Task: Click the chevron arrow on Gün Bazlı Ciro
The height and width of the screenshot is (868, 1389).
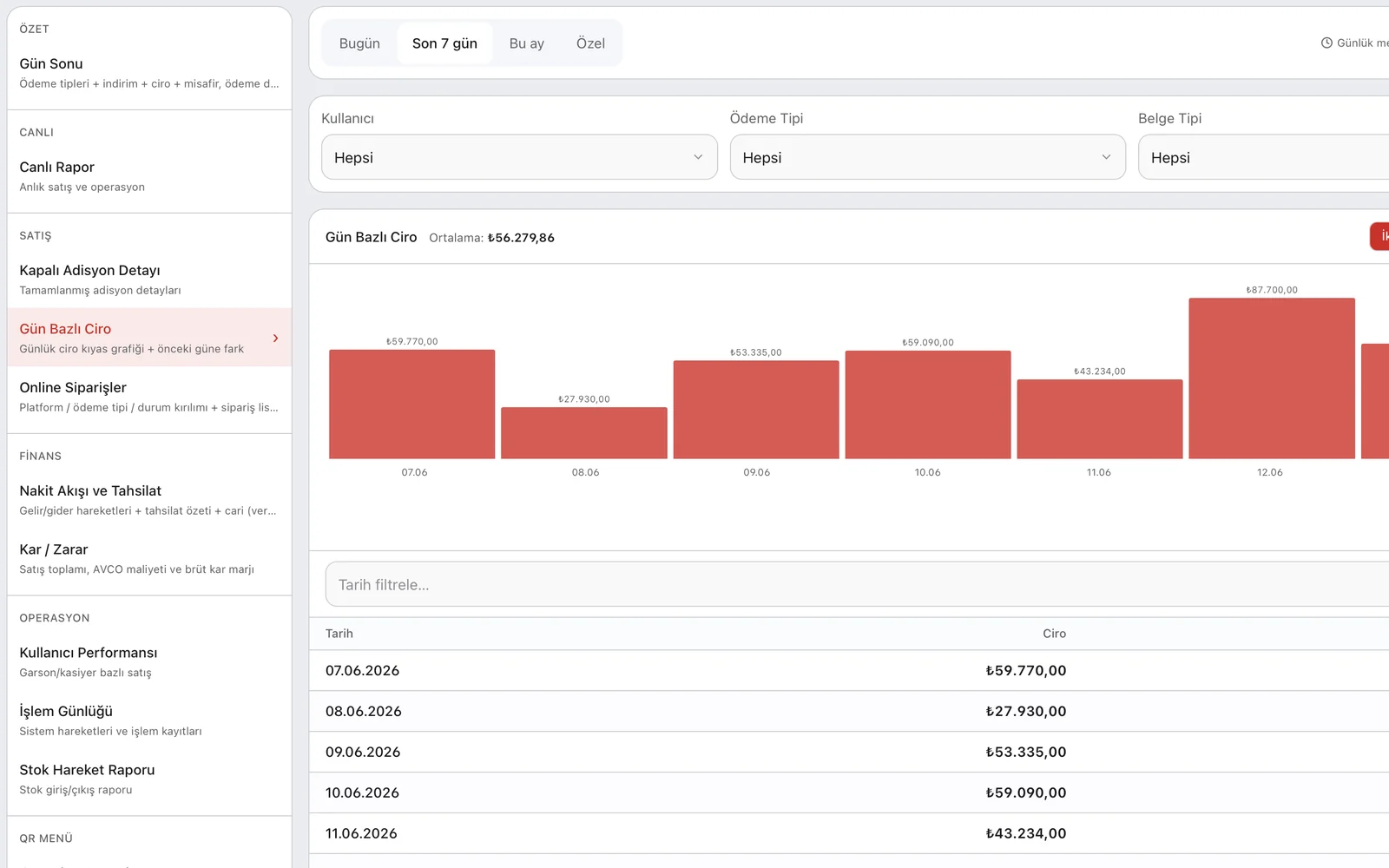Action: (275, 338)
